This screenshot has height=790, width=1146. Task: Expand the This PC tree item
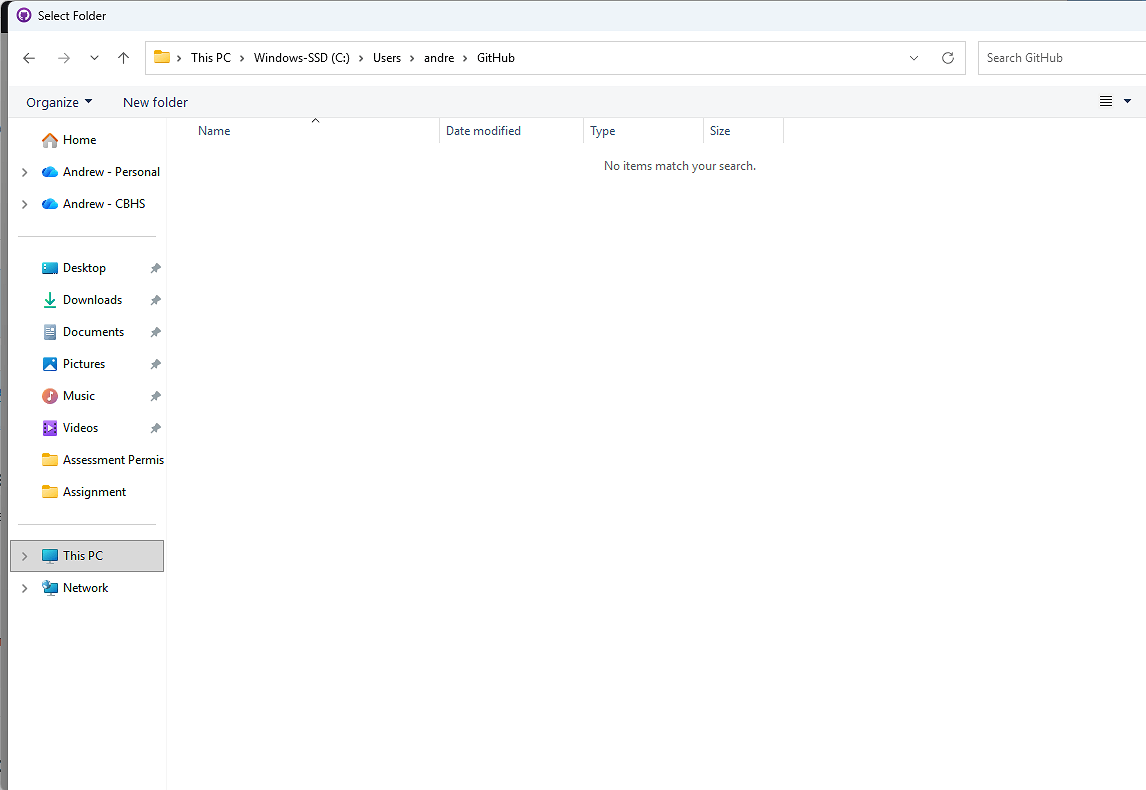click(x=23, y=555)
